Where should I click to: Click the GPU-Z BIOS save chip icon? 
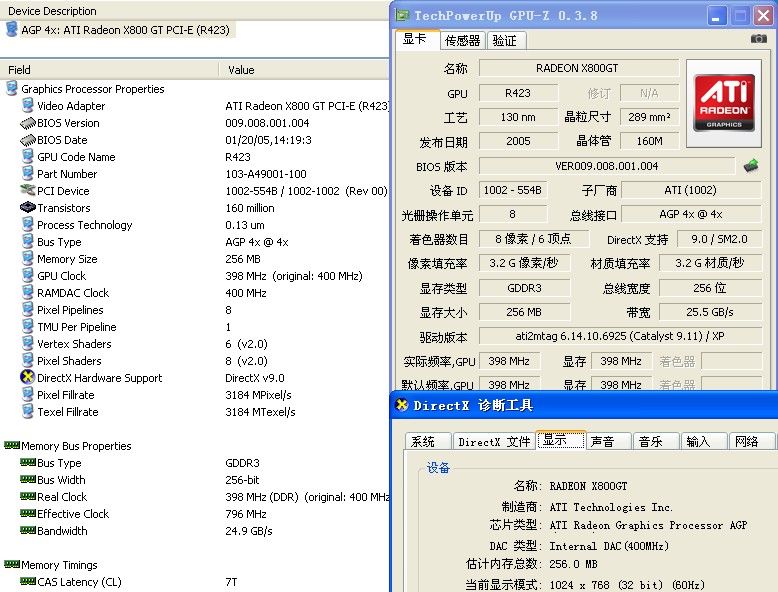pyautogui.click(x=751, y=166)
